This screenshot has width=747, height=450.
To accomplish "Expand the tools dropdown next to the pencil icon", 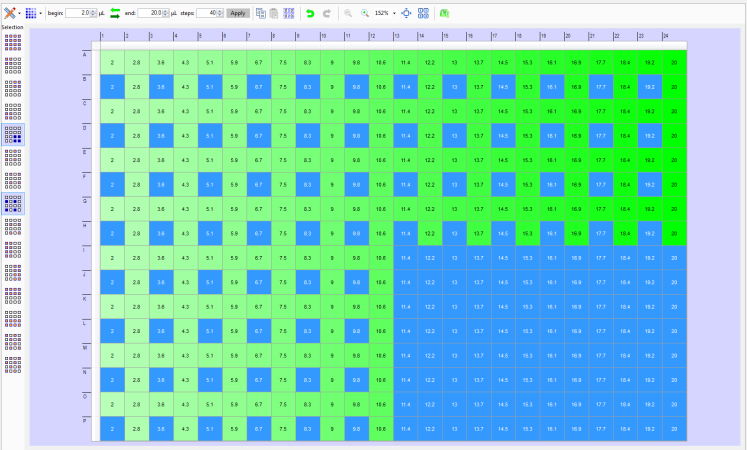I will 19,13.
